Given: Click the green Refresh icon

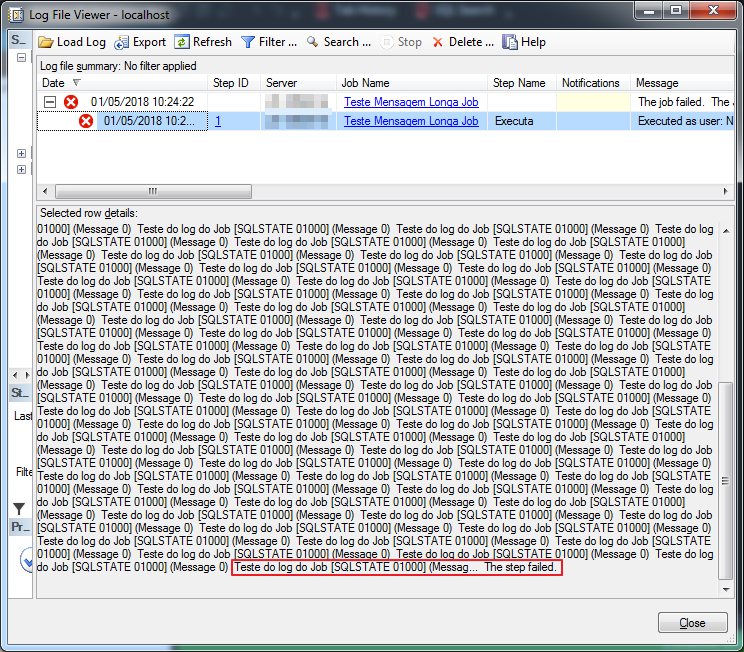Looking at the screenshot, I should pyautogui.click(x=182, y=42).
